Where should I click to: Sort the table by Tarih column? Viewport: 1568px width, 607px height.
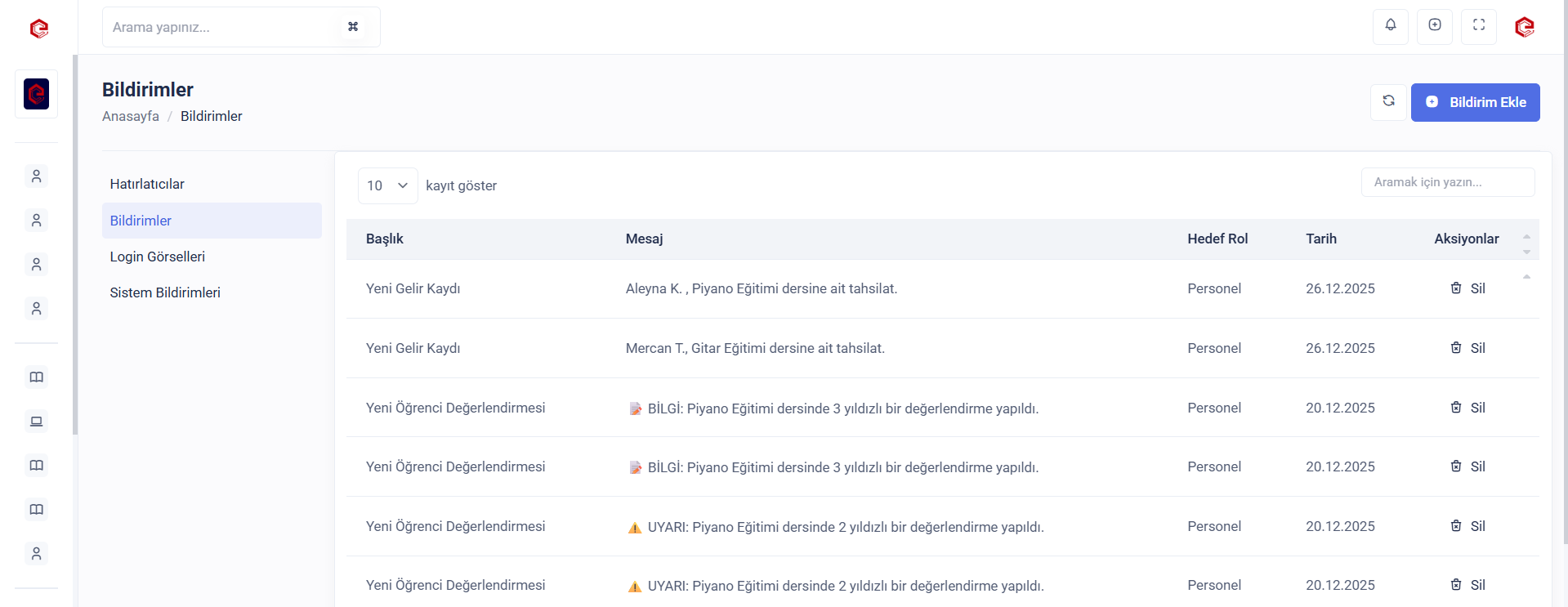coord(1320,239)
